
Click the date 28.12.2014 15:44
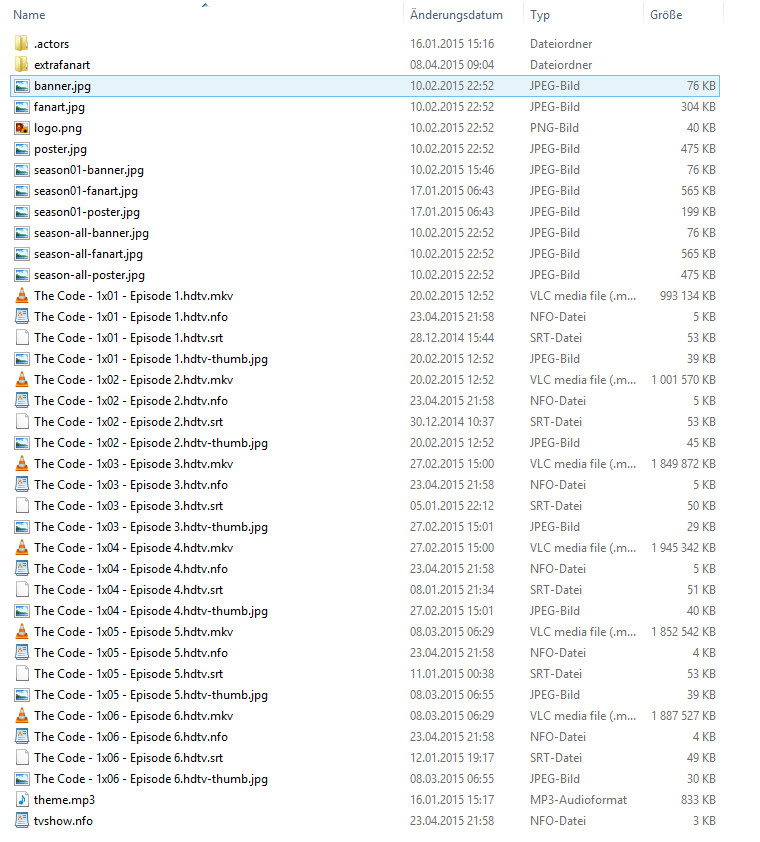[x=452, y=338]
